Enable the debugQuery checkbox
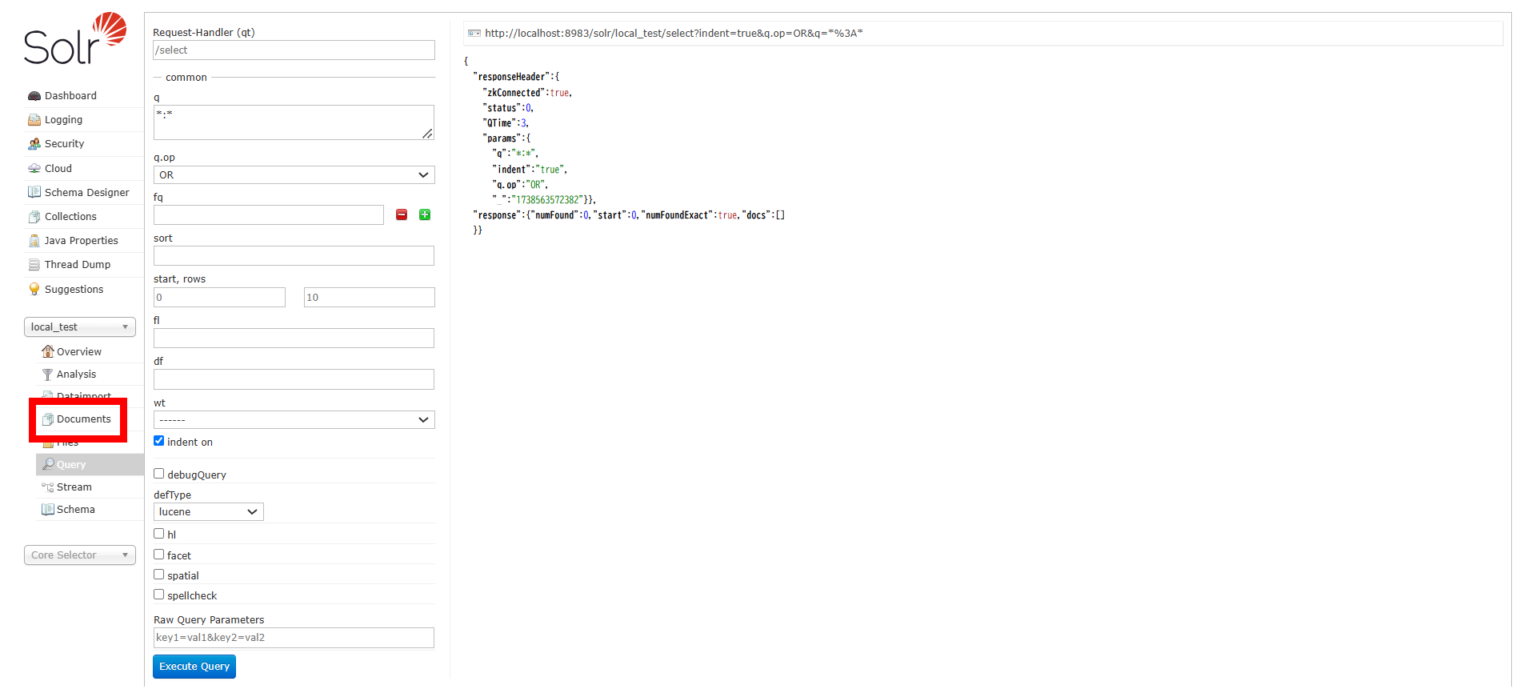The image size is (1536, 697). click(159, 474)
